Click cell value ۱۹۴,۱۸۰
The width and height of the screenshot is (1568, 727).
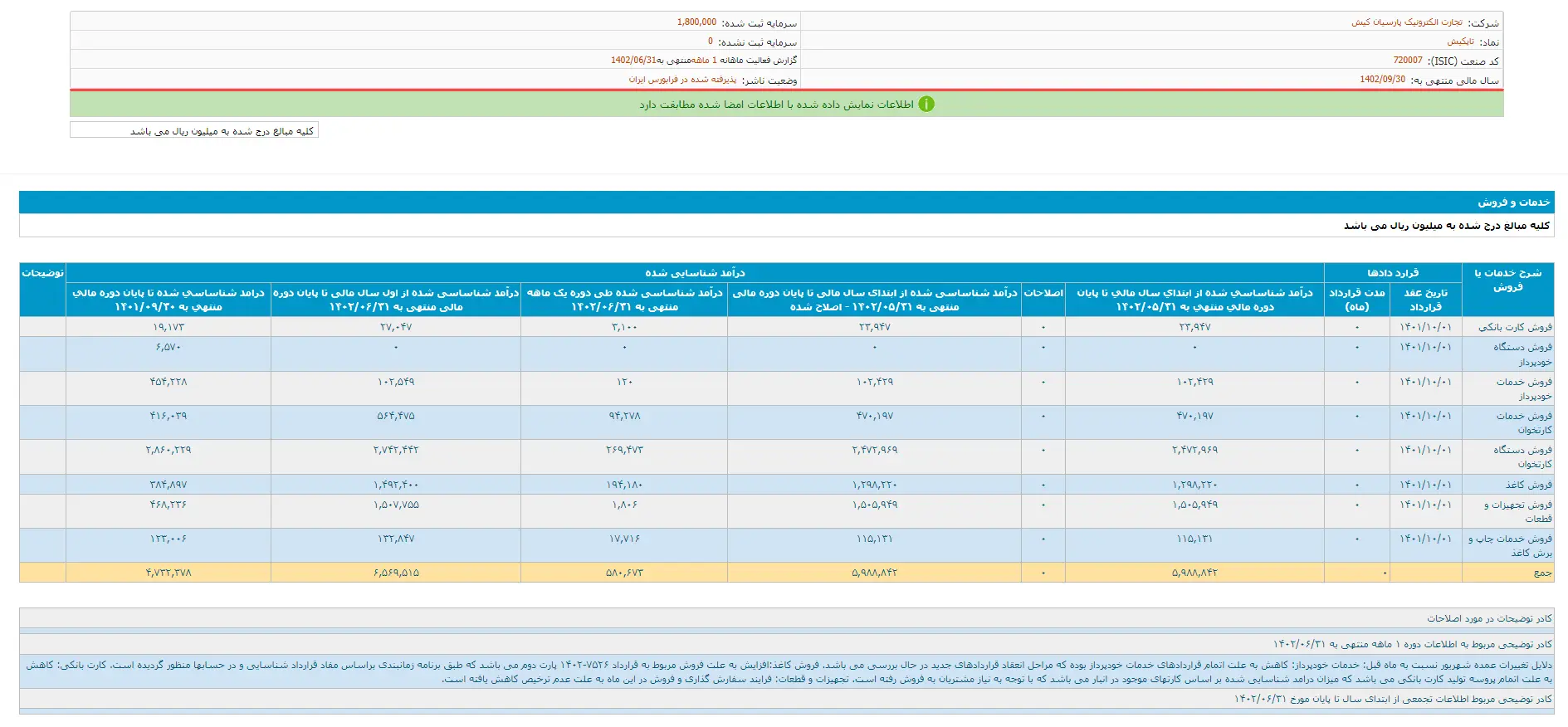[624, 485]
